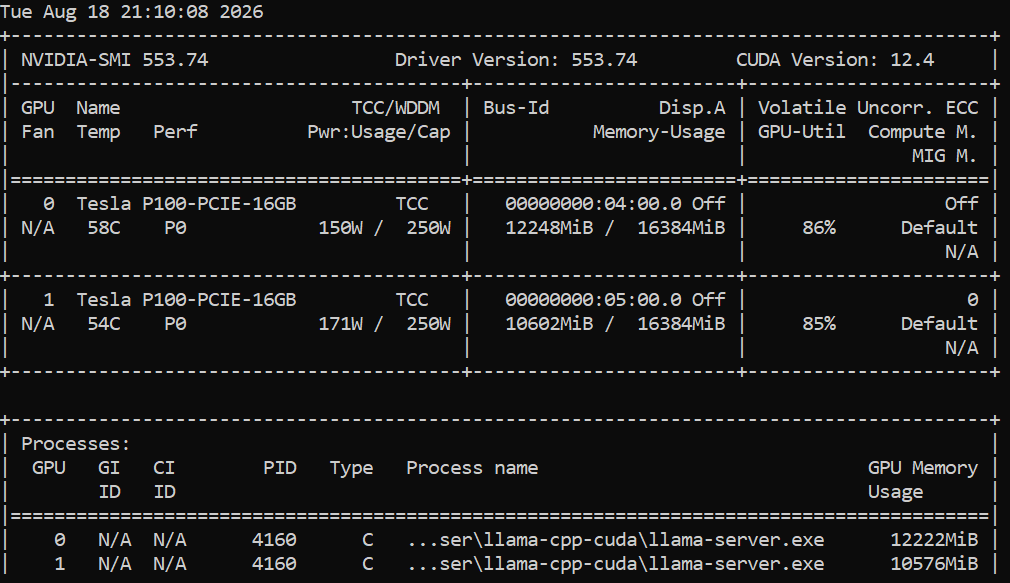
Task: Click memory used value '10602MiB'
Action: 549,324
